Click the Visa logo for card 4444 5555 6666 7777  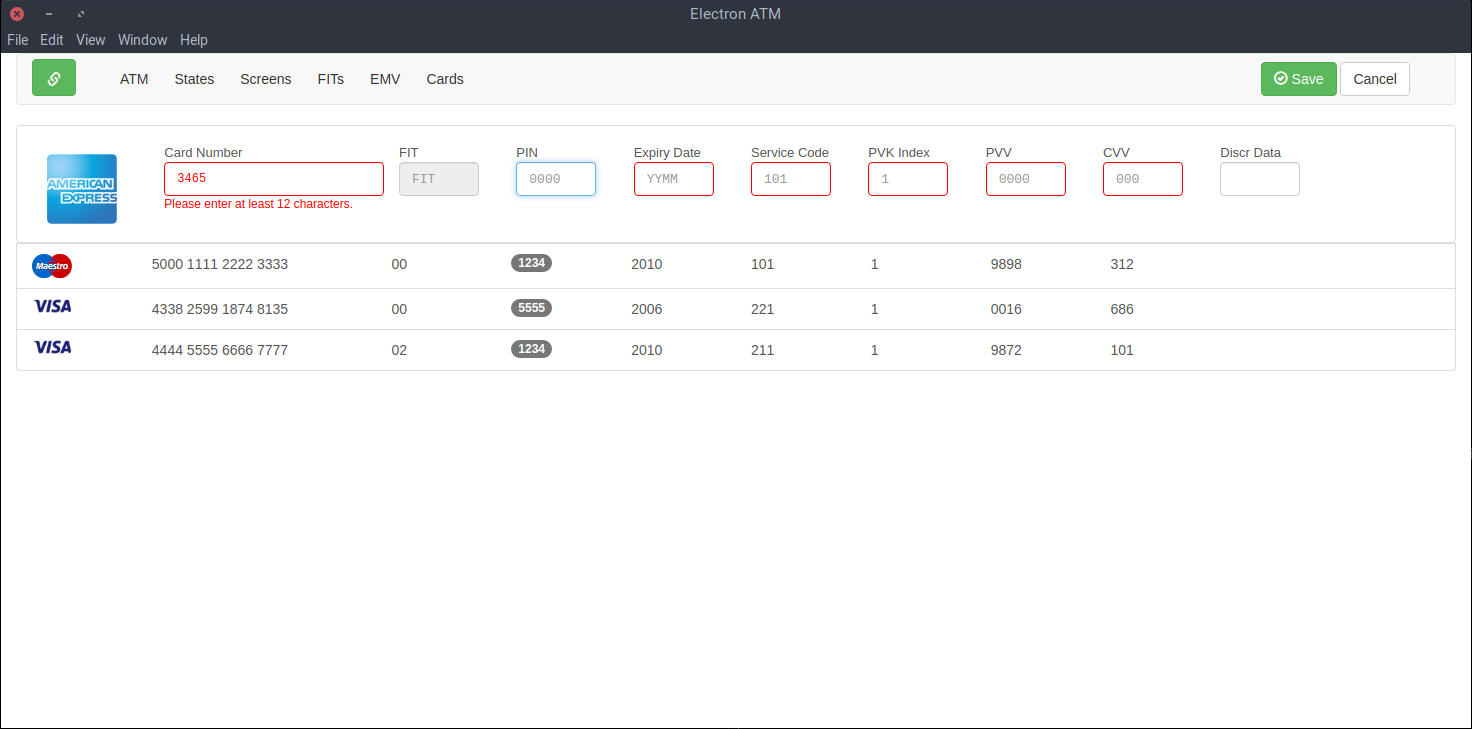click(52, 347)
